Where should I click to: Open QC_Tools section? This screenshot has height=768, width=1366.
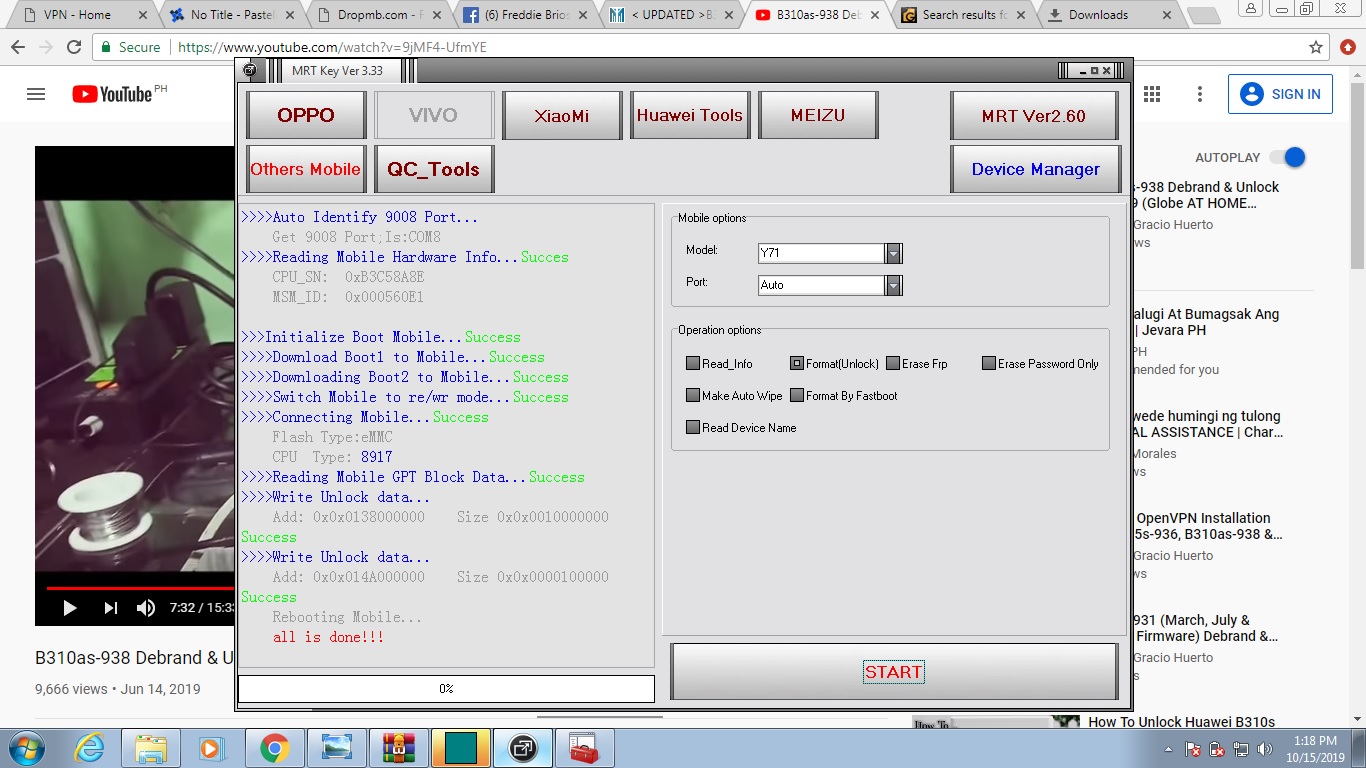pos(433,169)
